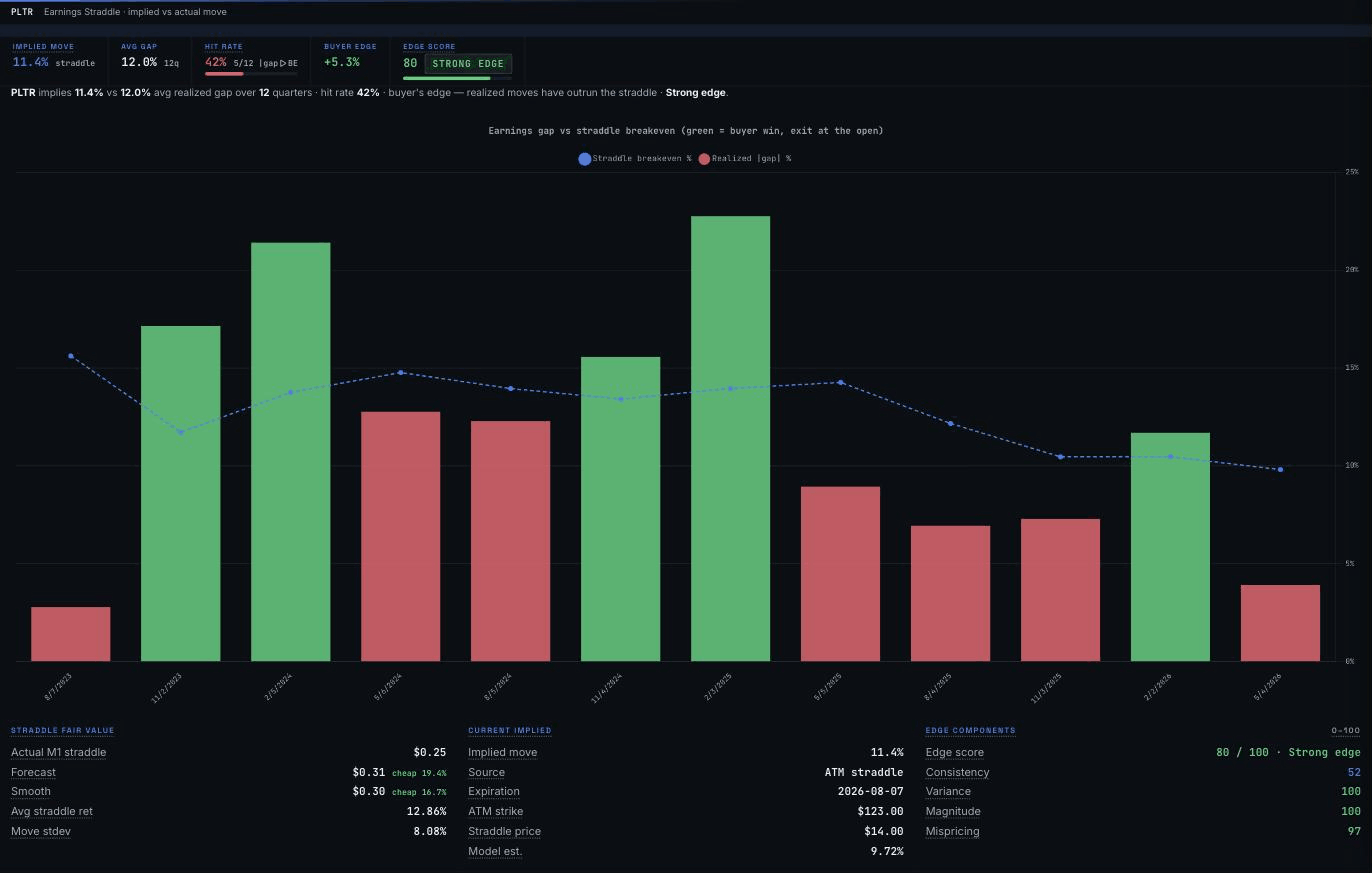Click the AVG GAP label
The image size is (1372, 873).
[x=139, y=46]
